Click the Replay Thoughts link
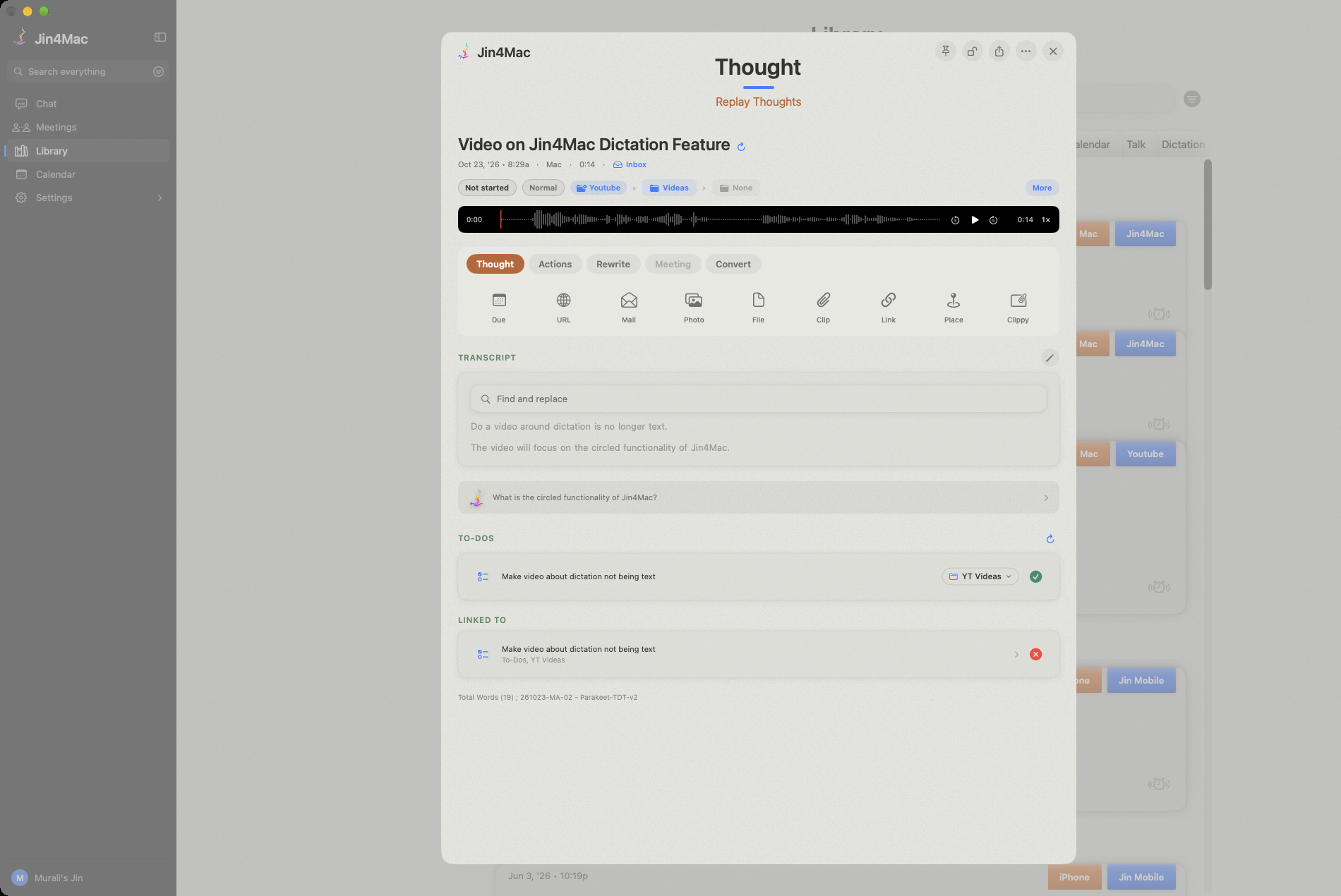This screenshot has width=1341, height=896. 758,102
